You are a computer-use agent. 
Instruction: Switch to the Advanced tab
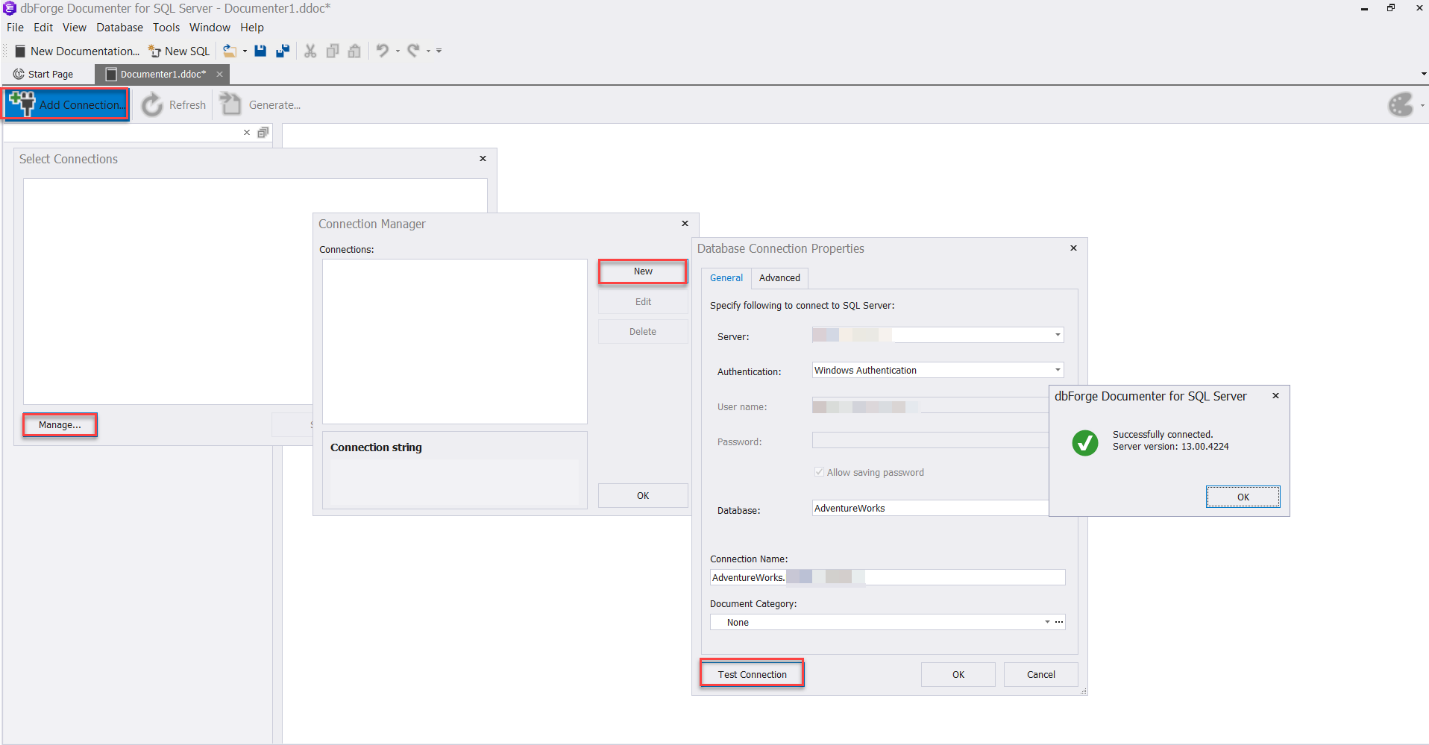(x=779, y=278)
